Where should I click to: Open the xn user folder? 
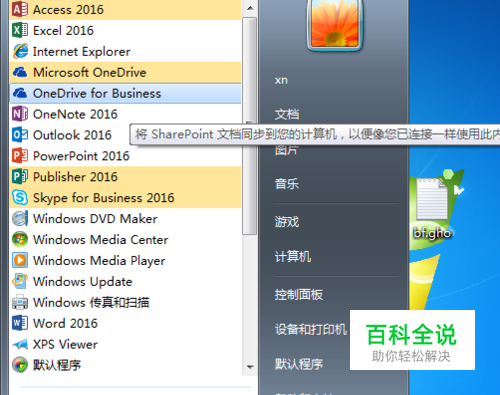[x=281, y=80]
